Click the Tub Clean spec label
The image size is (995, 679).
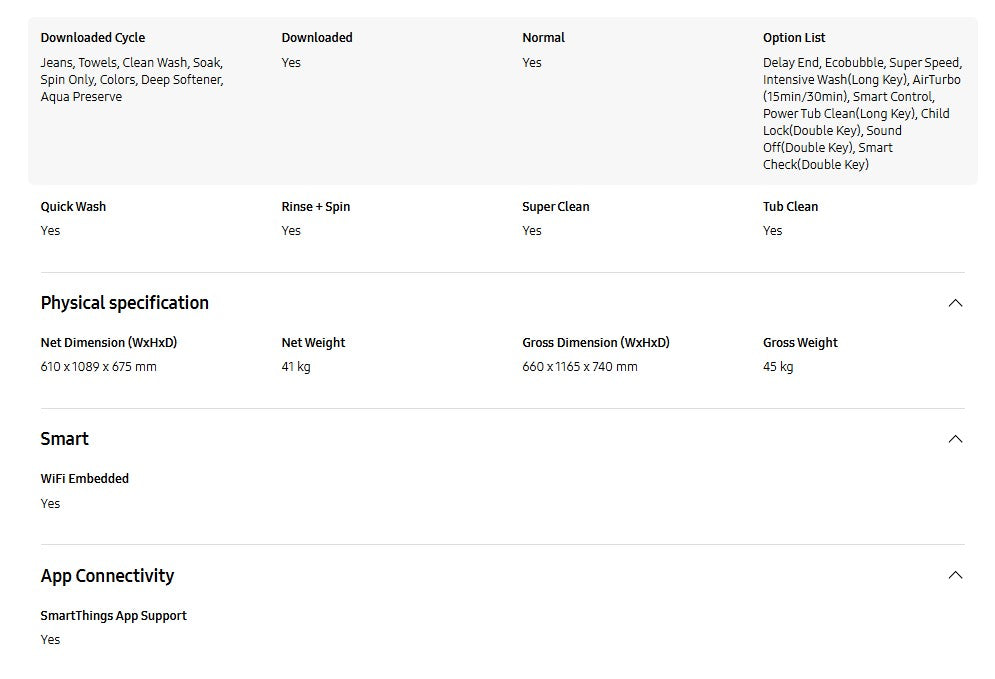tap(790, 207)
